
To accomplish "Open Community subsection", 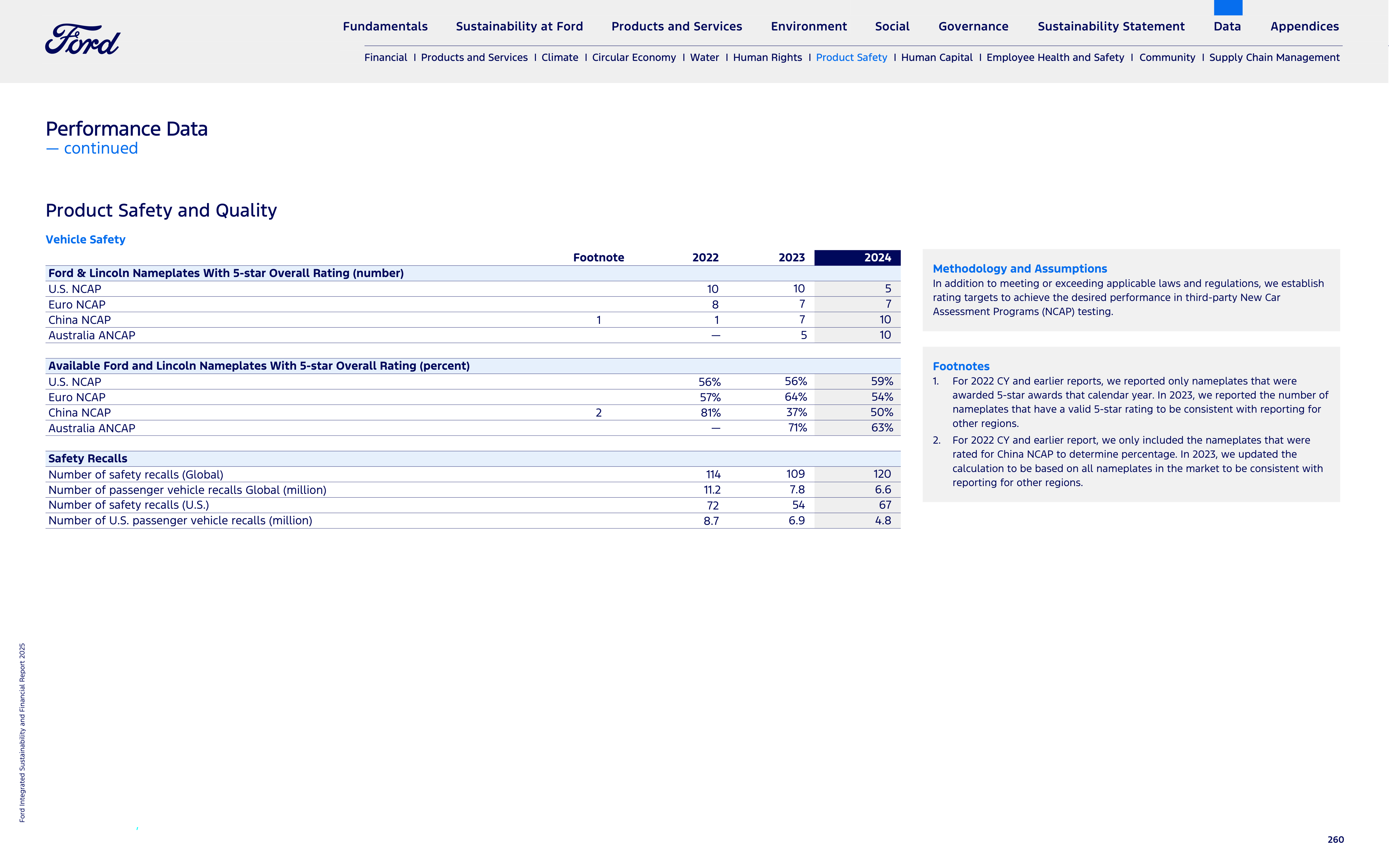I will [1167, 58].
